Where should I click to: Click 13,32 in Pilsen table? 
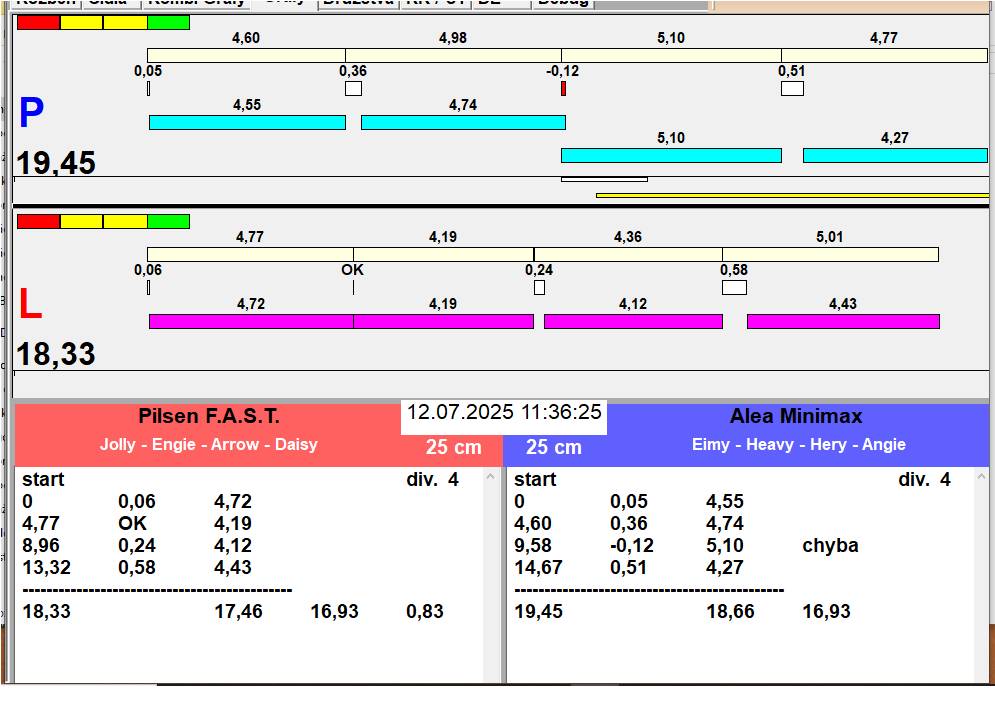click(46, 567)
